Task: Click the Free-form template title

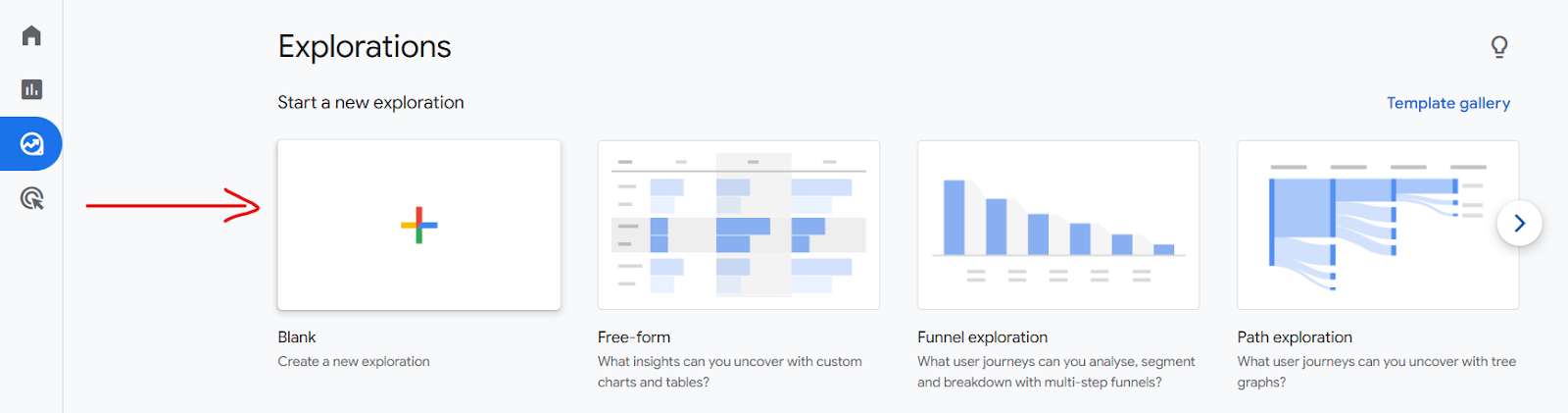Action: pos(634,337)
